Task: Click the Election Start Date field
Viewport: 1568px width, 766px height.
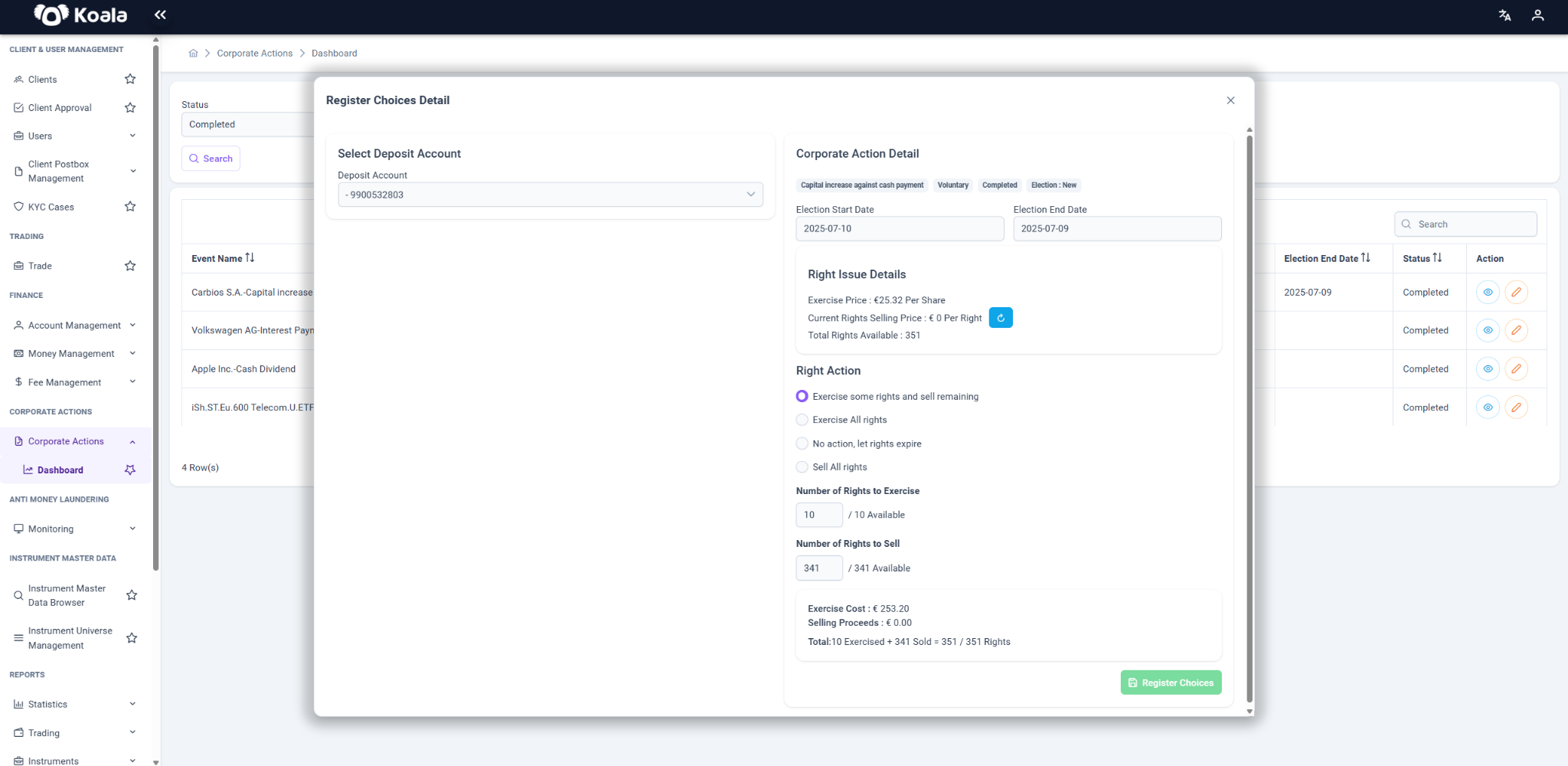Action: click(x=900, y=228)
